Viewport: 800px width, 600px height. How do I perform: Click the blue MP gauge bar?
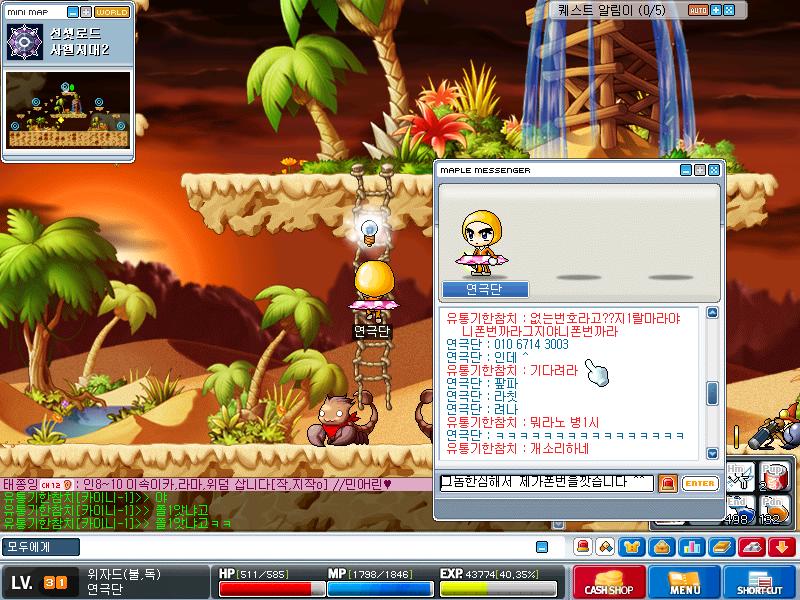380,589
